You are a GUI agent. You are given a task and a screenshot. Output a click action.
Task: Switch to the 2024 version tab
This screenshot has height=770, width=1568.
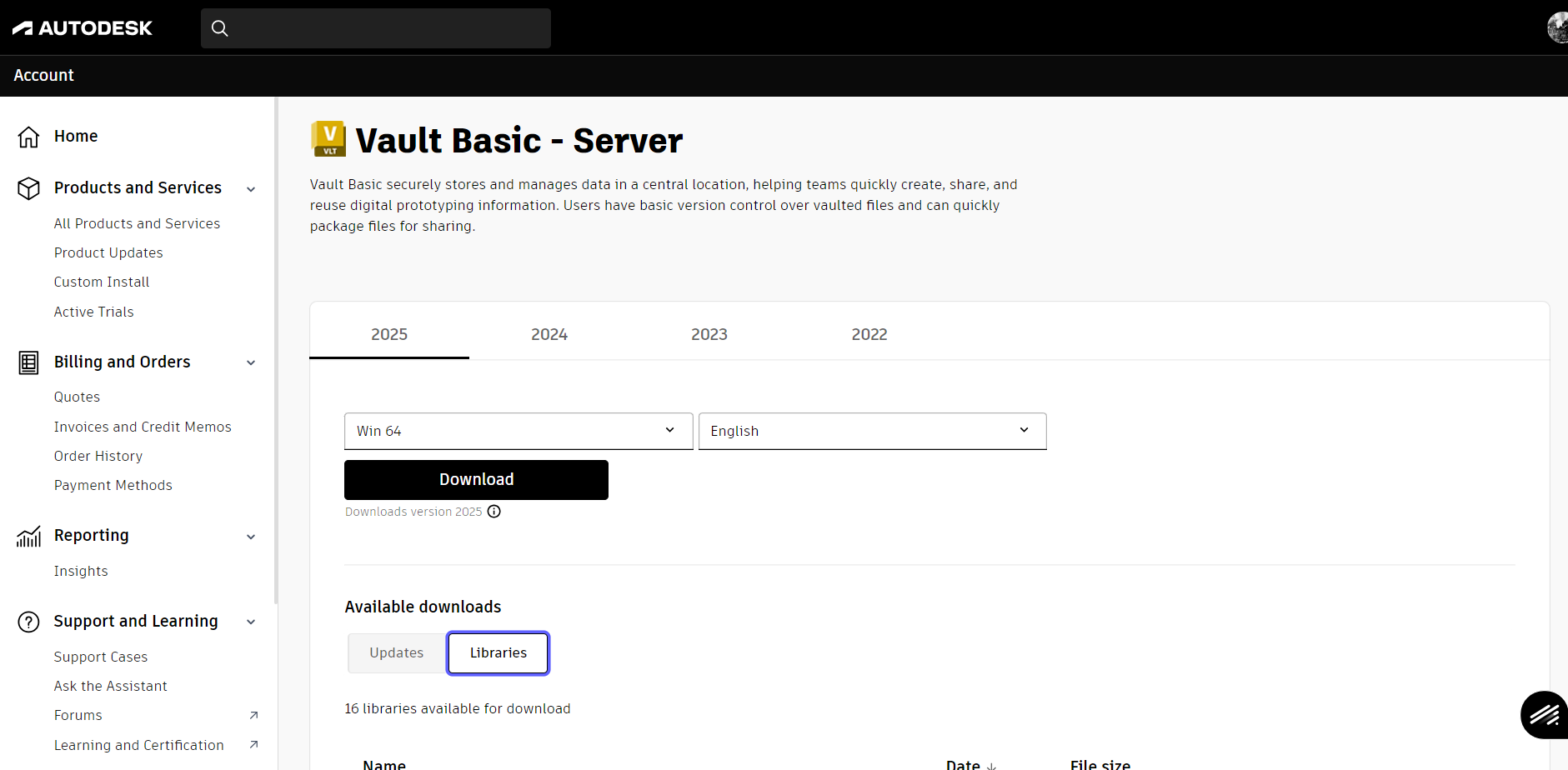549,334
